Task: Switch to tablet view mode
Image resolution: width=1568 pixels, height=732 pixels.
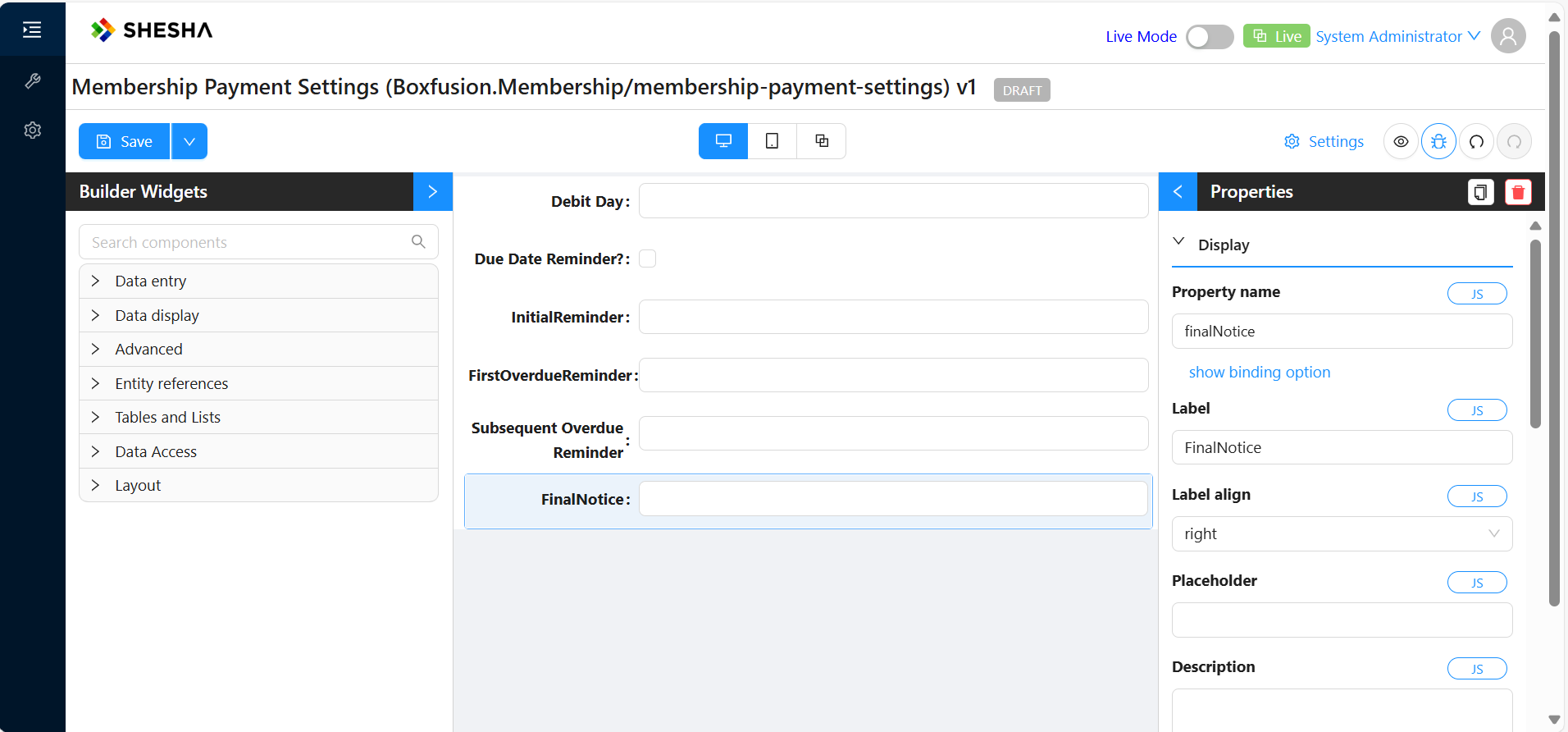Action: click(x=772, y=141)
